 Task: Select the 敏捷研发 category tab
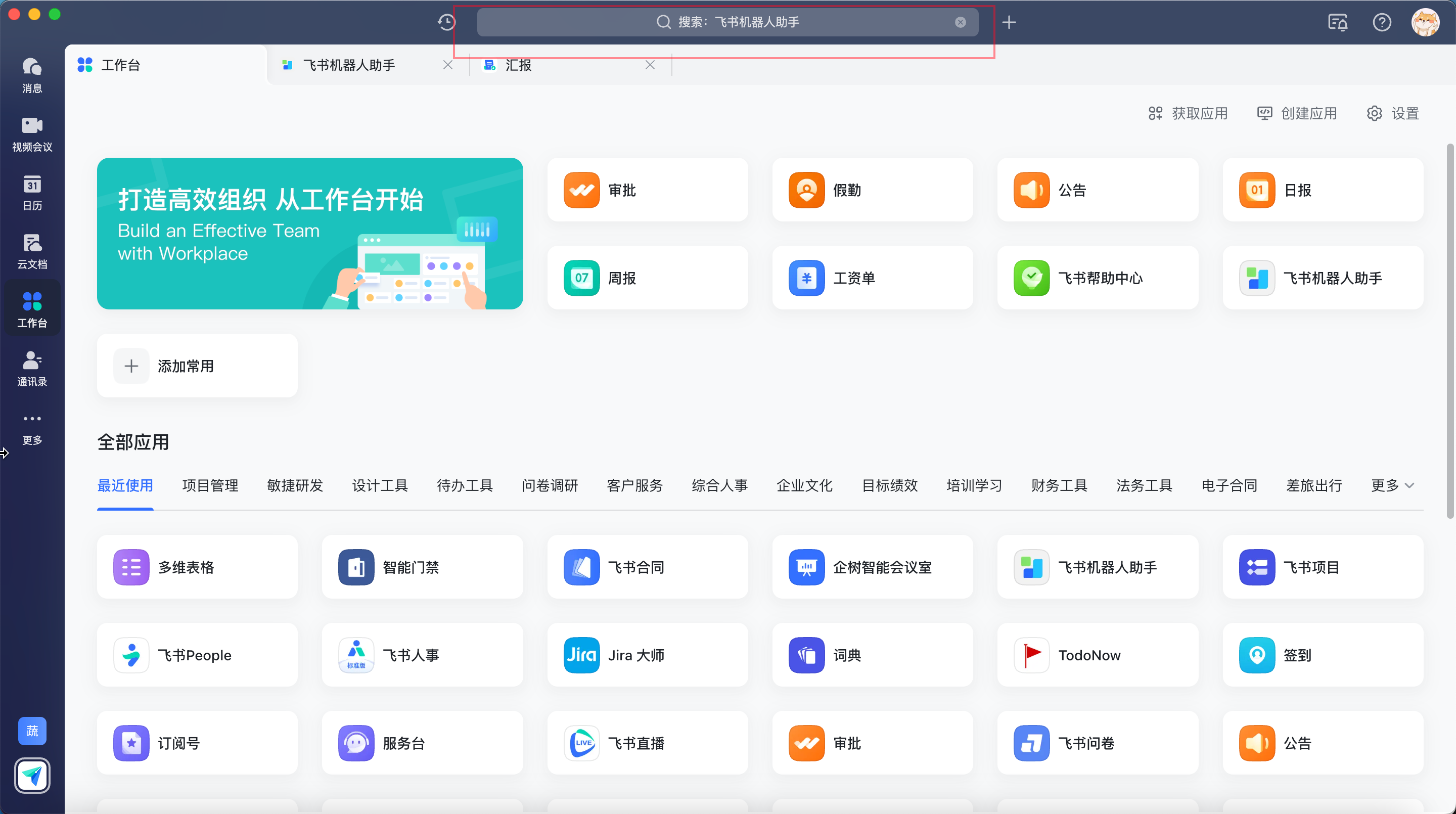coord(294,485)
